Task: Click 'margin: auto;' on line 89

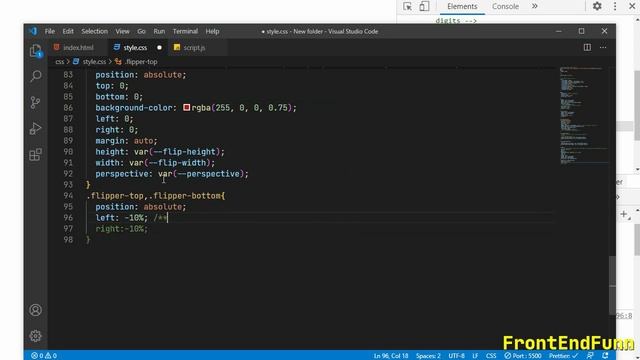Action: (126, 141)
